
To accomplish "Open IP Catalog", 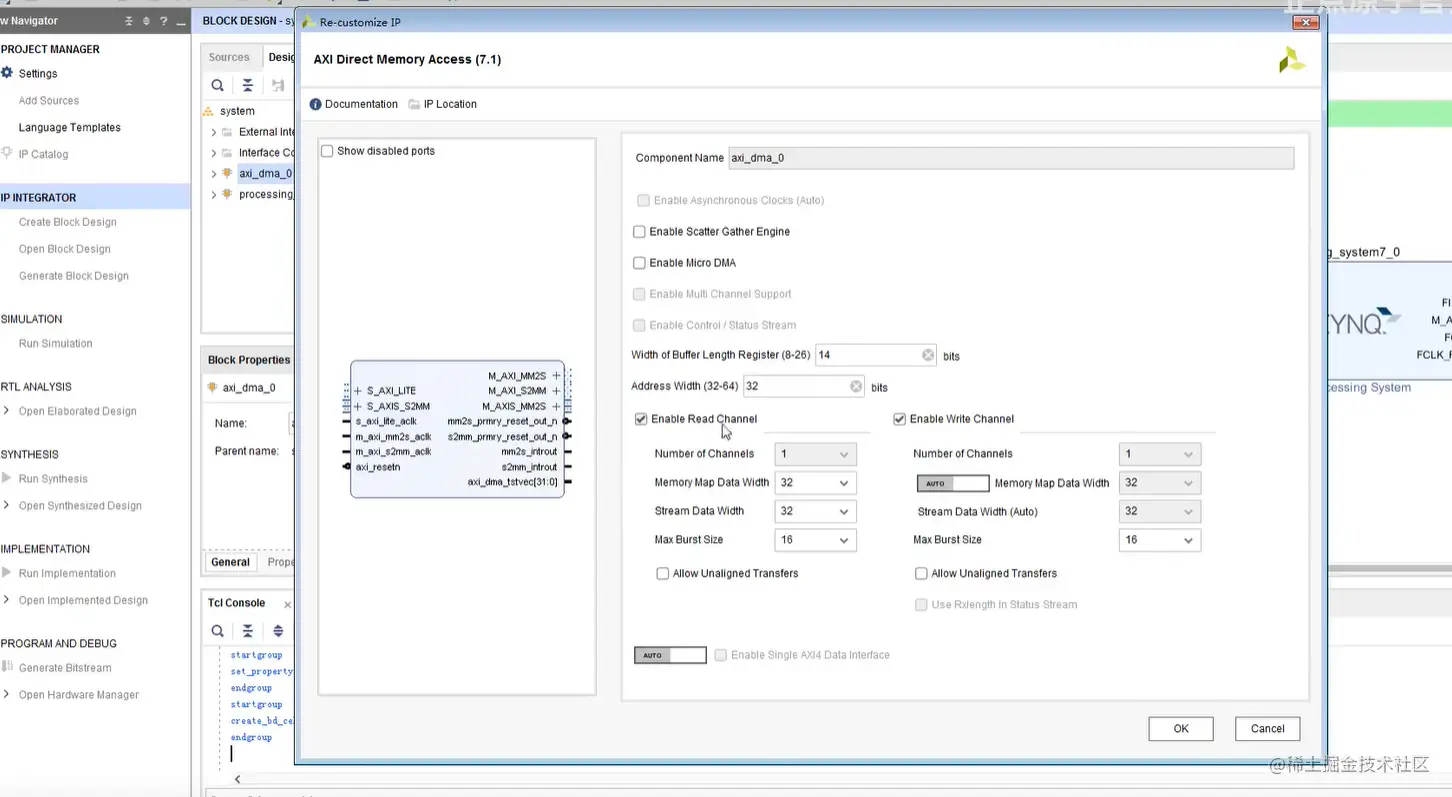I will 43,154.
